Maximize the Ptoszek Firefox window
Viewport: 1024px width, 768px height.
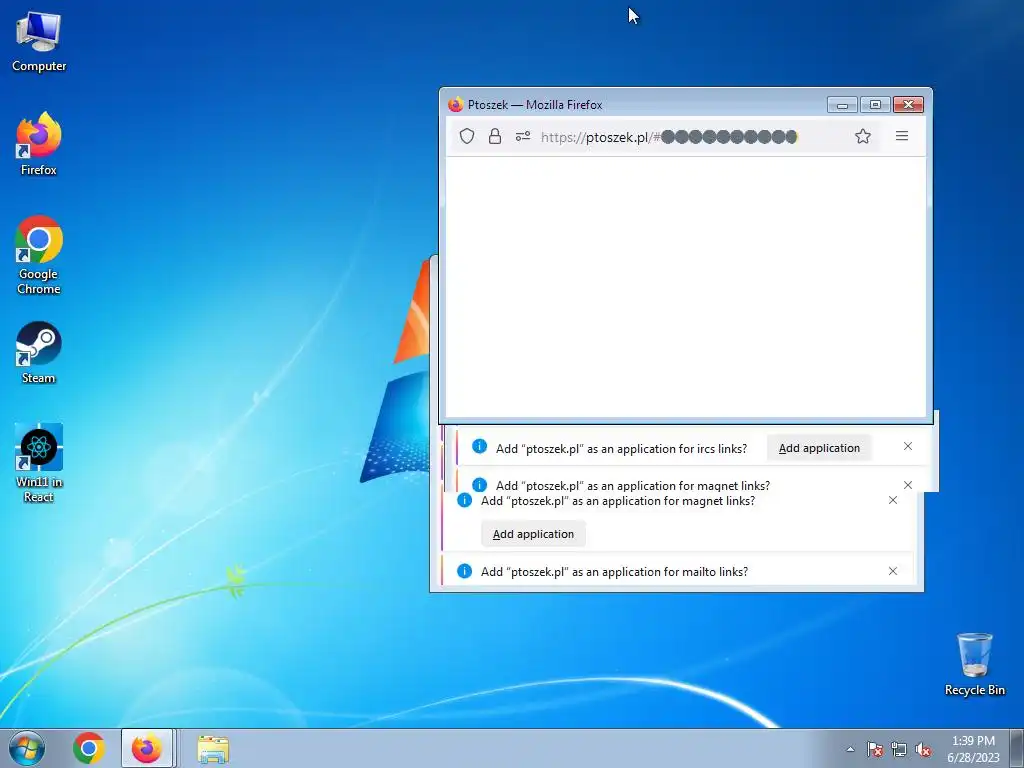point(875,104)
